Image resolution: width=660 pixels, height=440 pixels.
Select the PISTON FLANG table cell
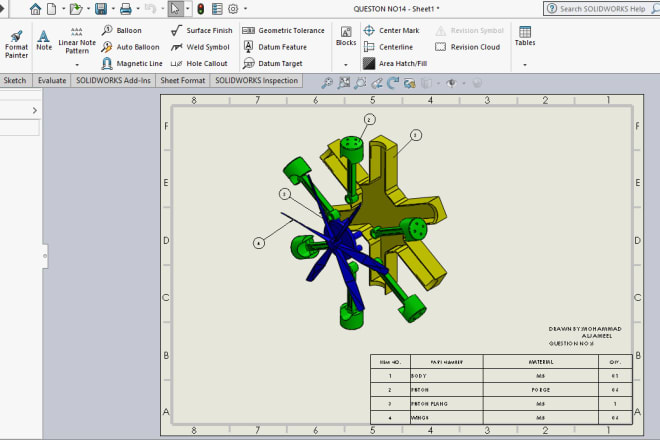point(447,404)
